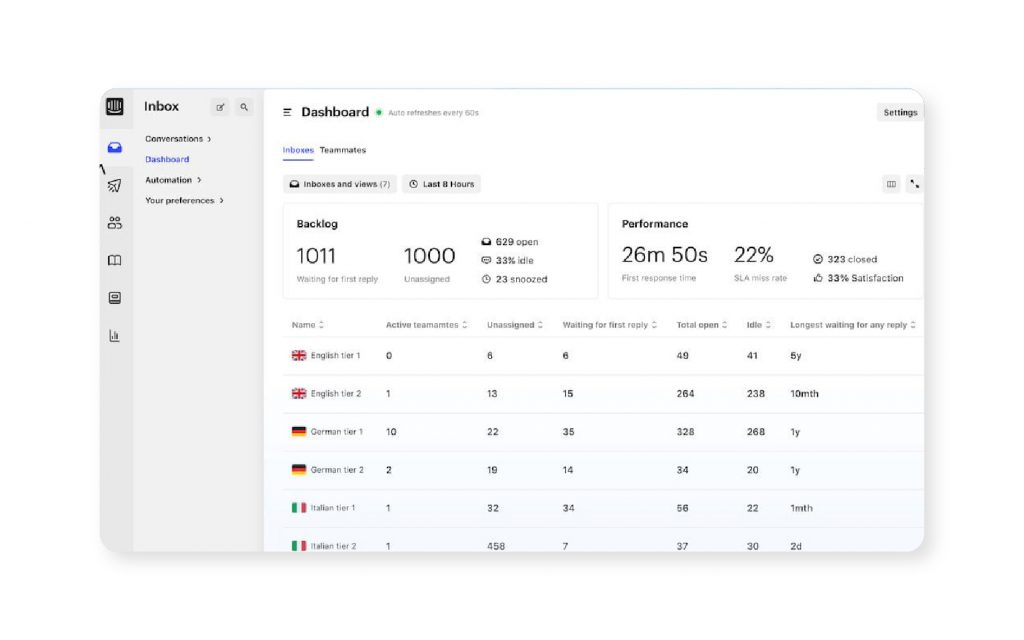Click the German flag for German tier 1
This screenshot has width=1024, height=640.
click(x=298, y=431)
